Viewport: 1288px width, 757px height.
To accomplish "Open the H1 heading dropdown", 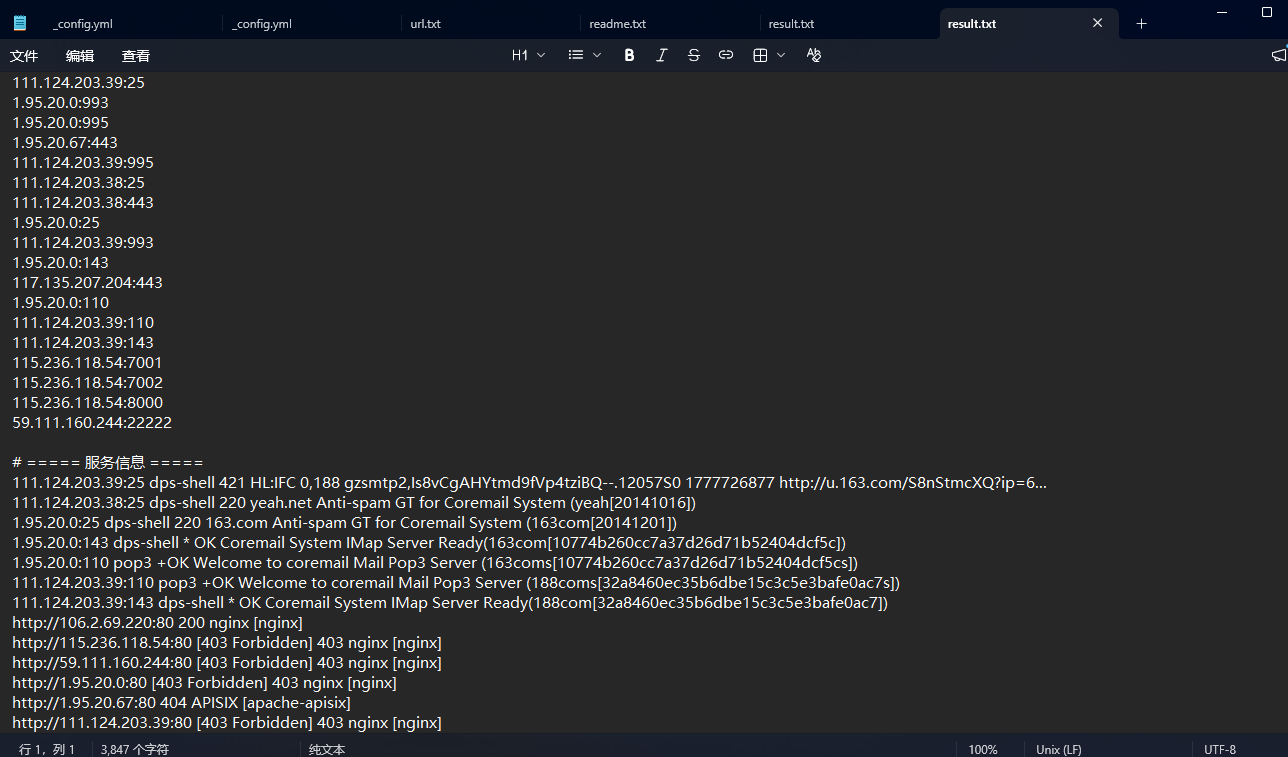I will click(528, 56).
